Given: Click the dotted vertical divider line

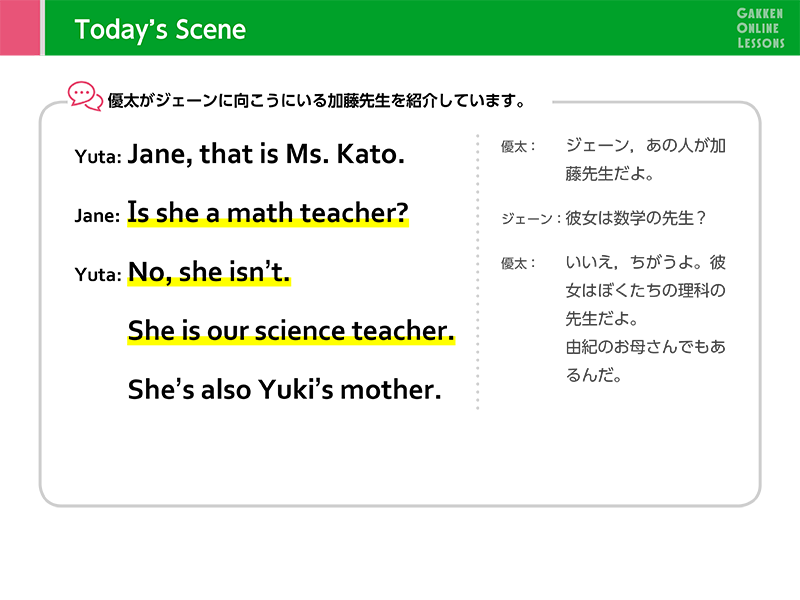Looking at the screenshot, I should (x=478, y=272).
